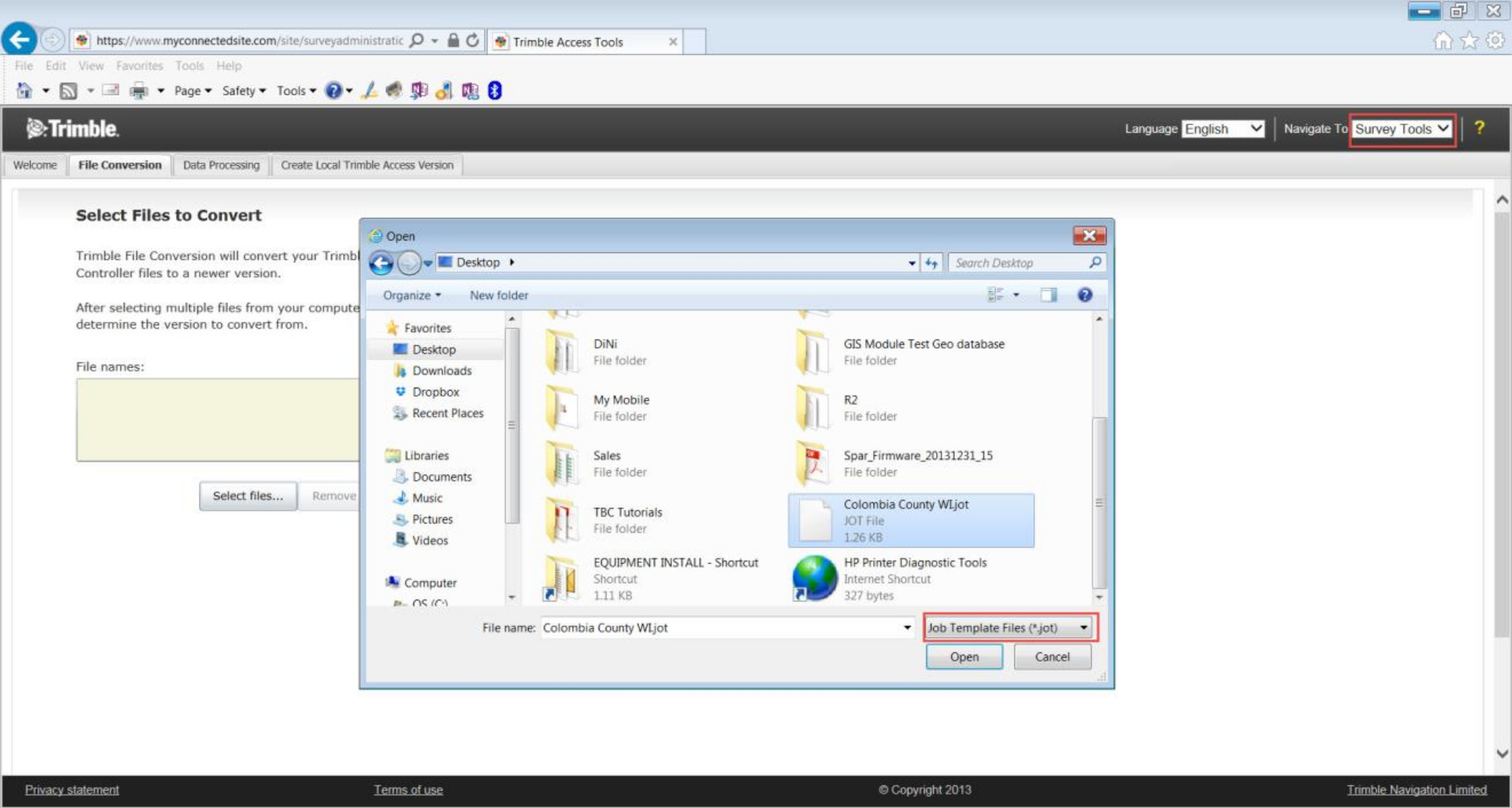Click the RSS feeds icon in command bar
The image size is (1512, 808).
click(68, 91)
